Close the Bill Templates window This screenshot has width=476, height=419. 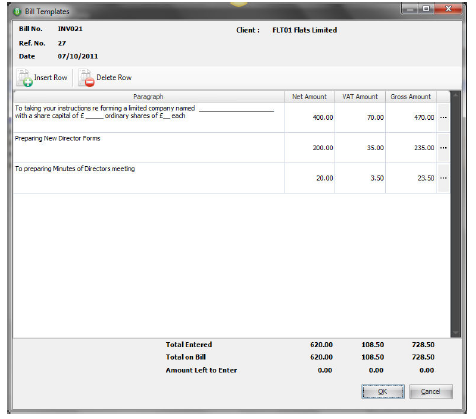448,9
